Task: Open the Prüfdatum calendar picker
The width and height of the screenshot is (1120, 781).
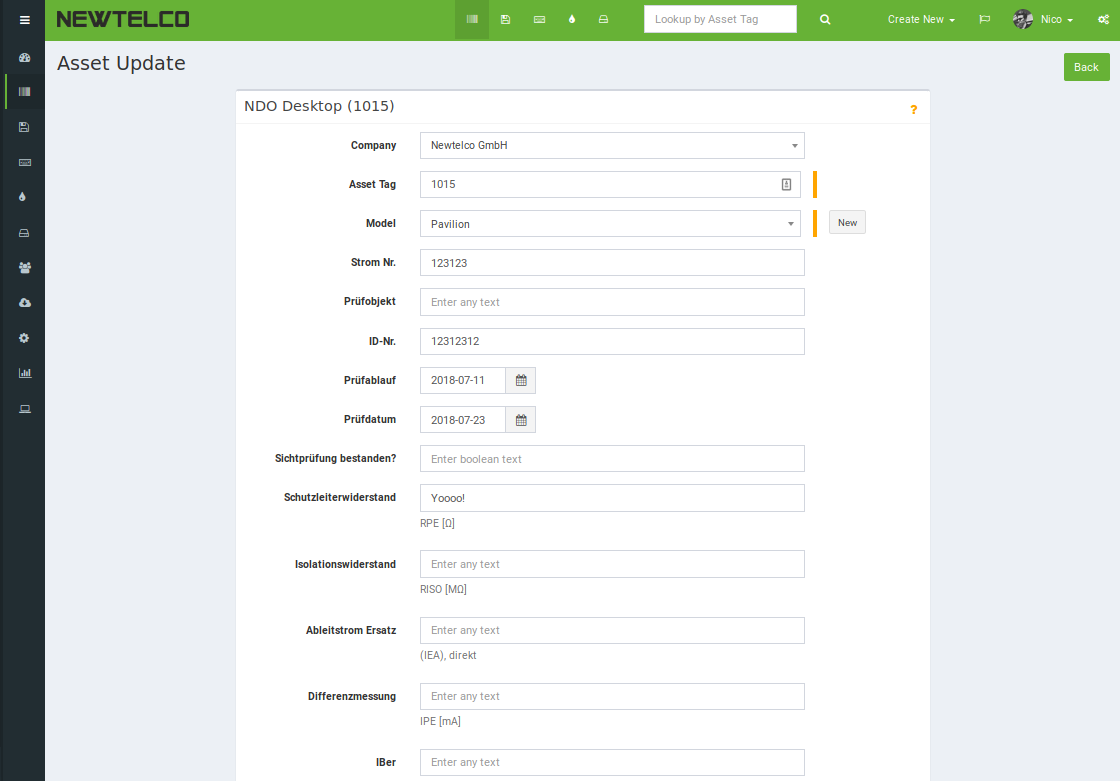Action: [521, 420]
